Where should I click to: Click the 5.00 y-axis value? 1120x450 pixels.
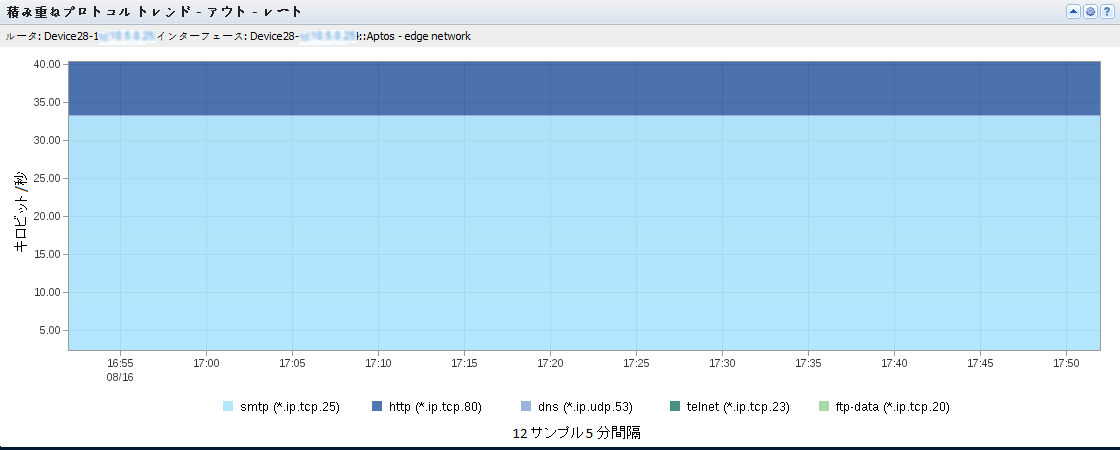[51, 330]
